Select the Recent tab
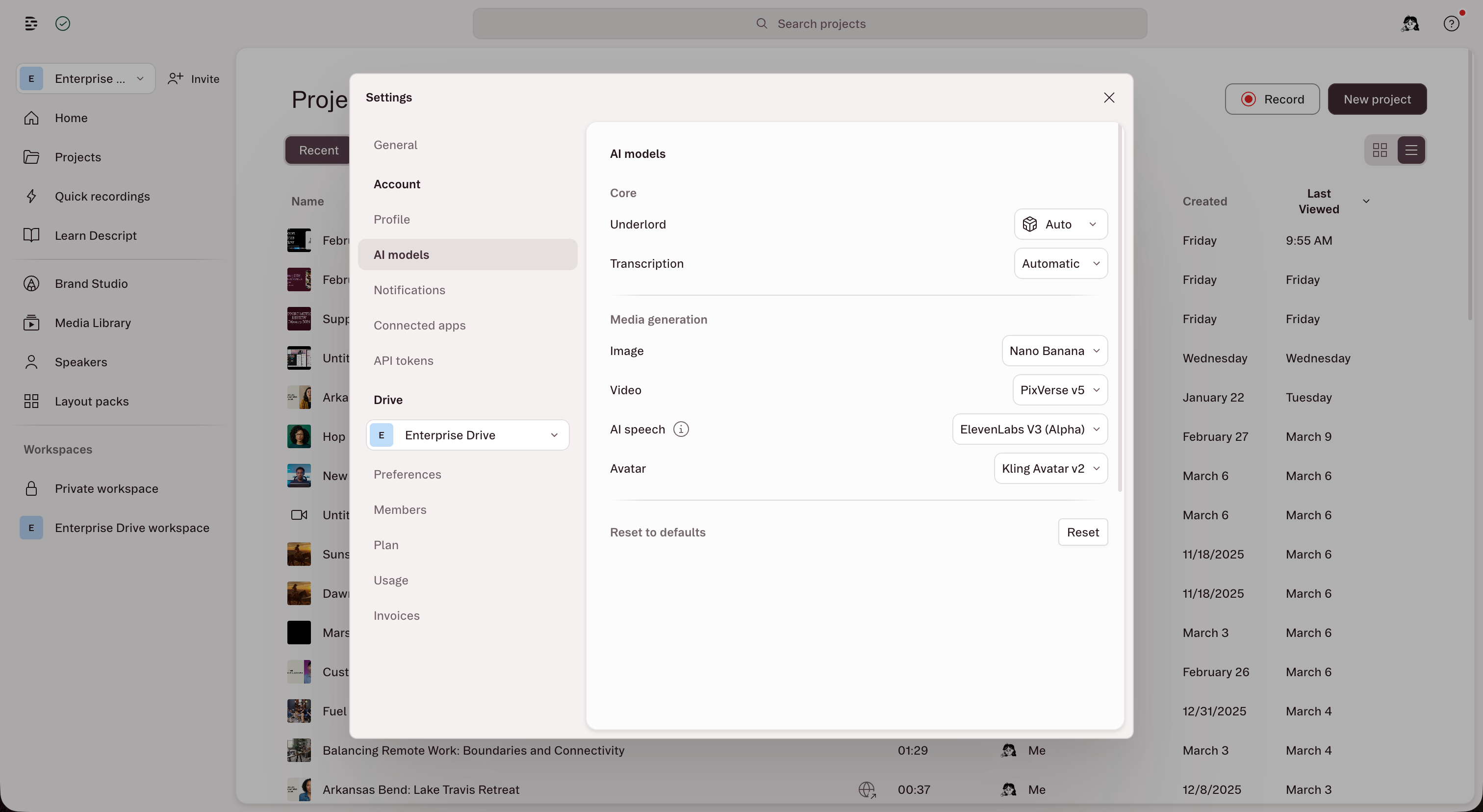This screenshot has height=812, width=1483. (x=318, y=150)
